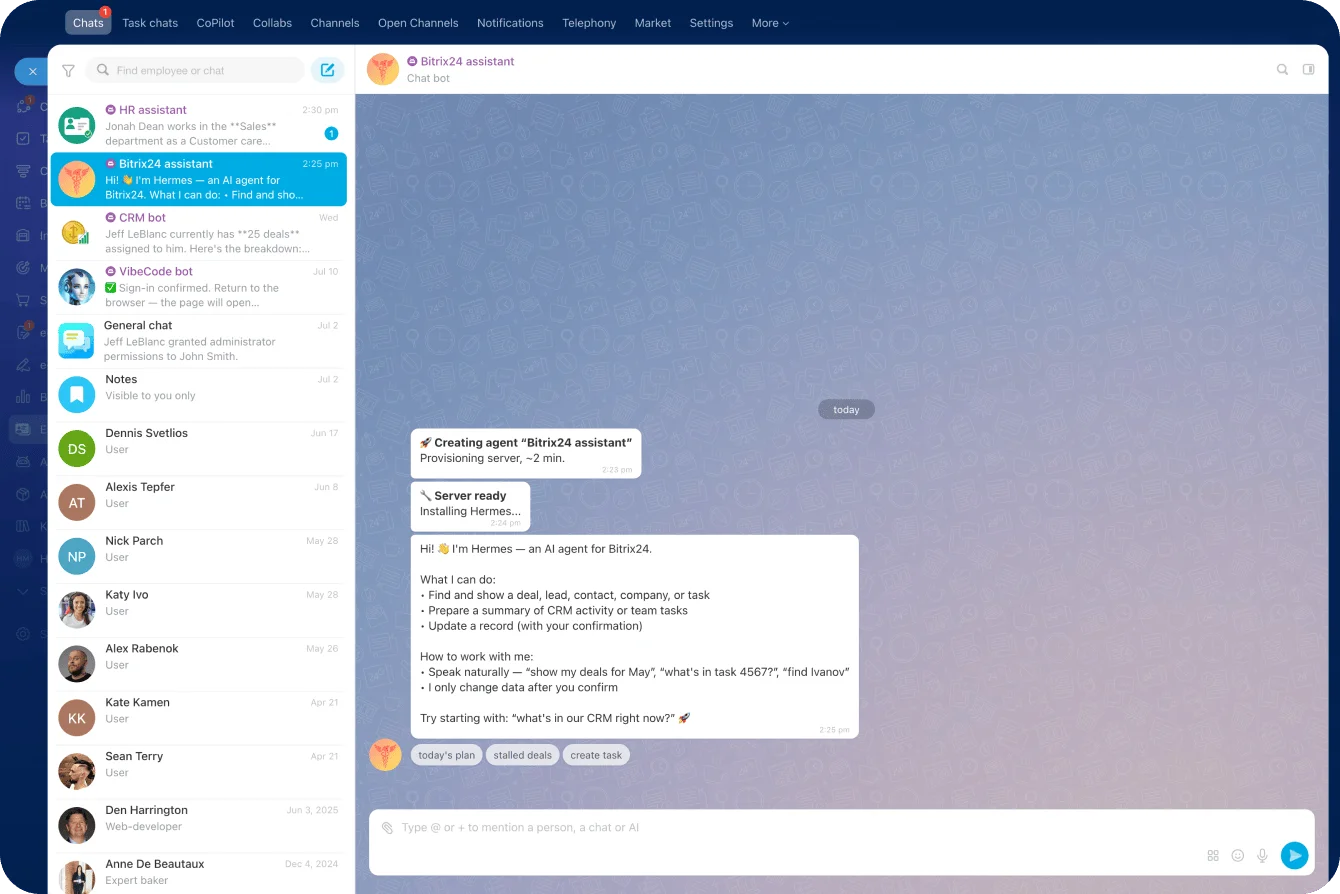Switch to the Chats tab

88,23
